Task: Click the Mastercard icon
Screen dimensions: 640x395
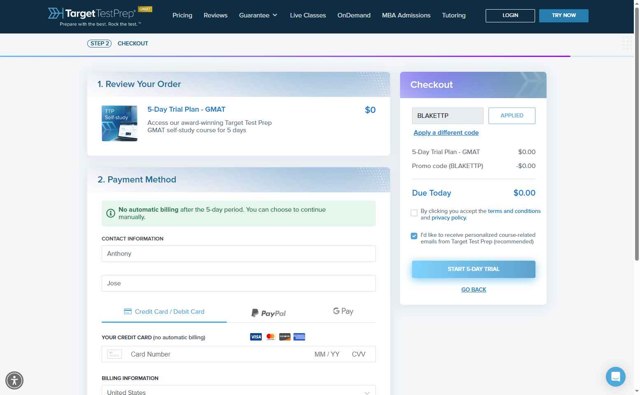Action: (270, 337)
